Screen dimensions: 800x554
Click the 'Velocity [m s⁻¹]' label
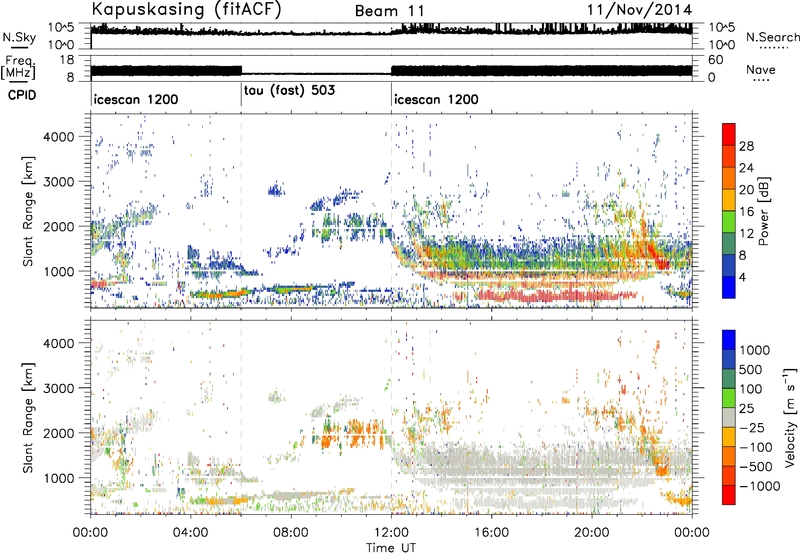click(790, 417)
